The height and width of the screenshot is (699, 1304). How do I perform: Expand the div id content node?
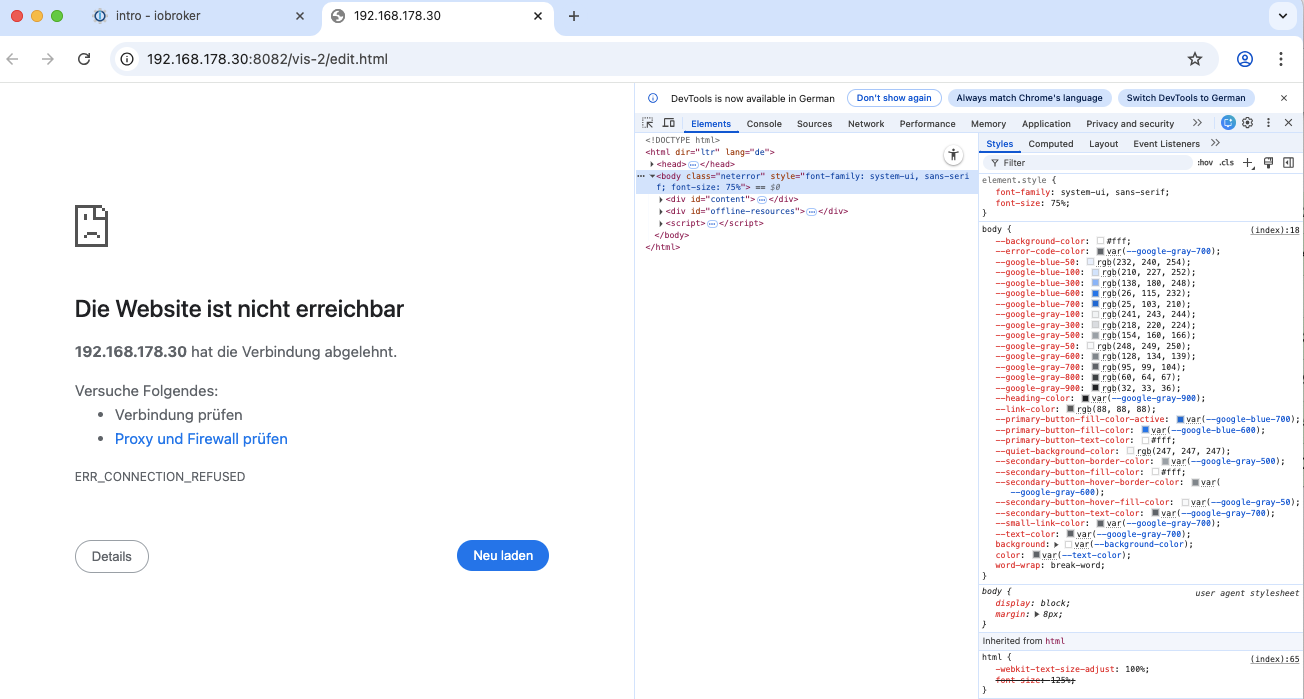tap(661, 199)
